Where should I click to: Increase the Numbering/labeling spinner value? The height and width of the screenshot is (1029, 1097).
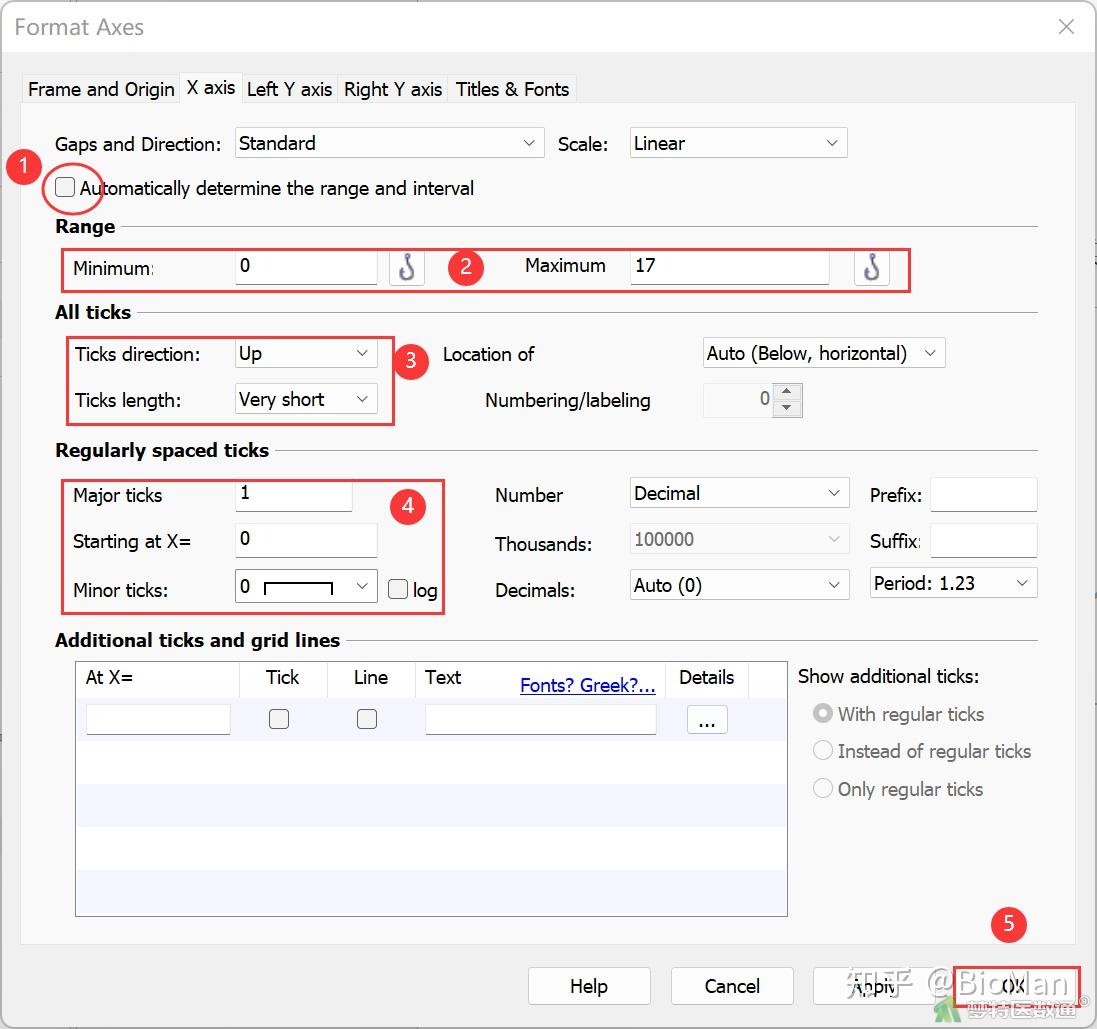788,393
